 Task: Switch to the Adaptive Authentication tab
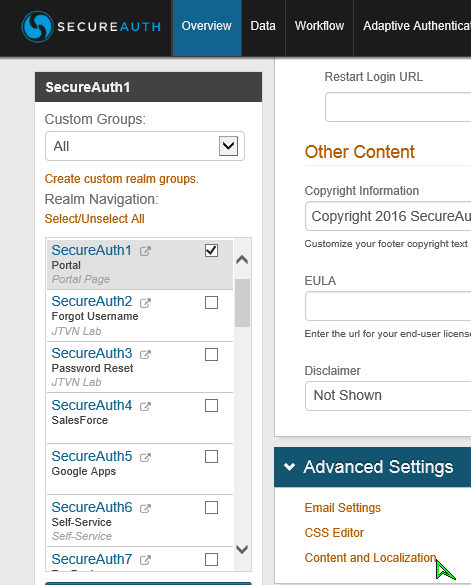coord(412,28)
